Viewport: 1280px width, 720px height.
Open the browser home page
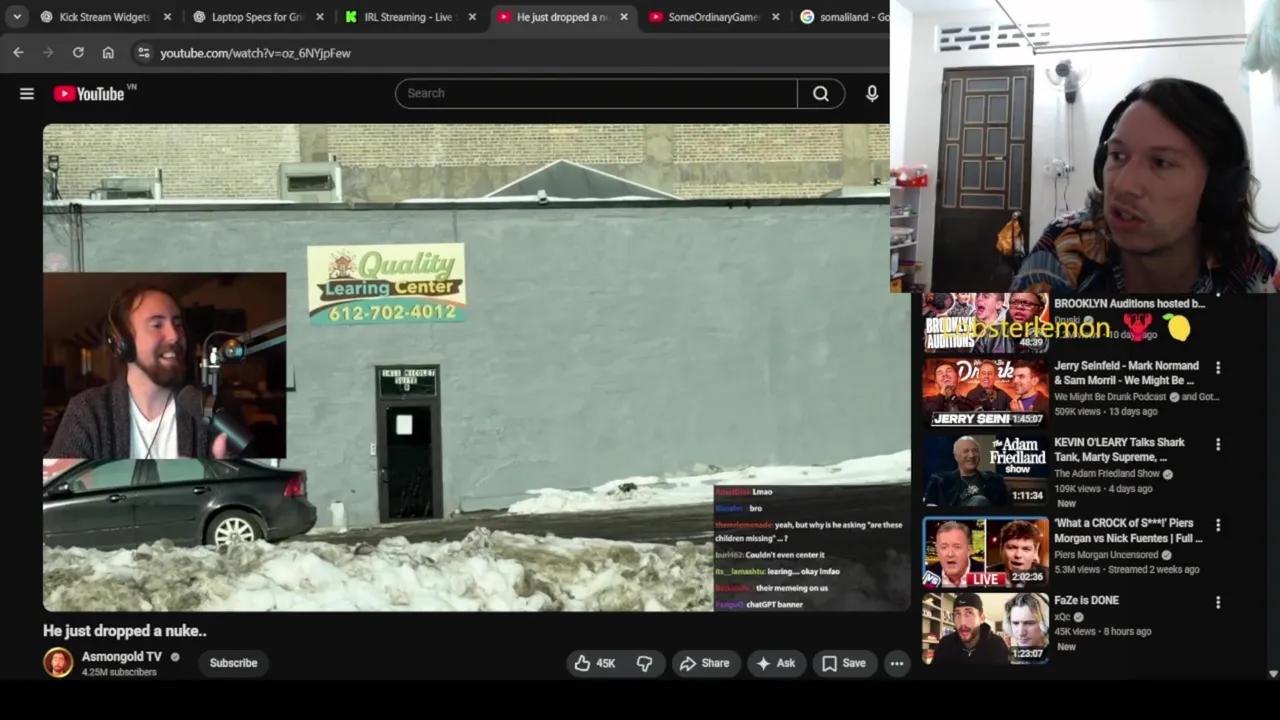(108, 53)
